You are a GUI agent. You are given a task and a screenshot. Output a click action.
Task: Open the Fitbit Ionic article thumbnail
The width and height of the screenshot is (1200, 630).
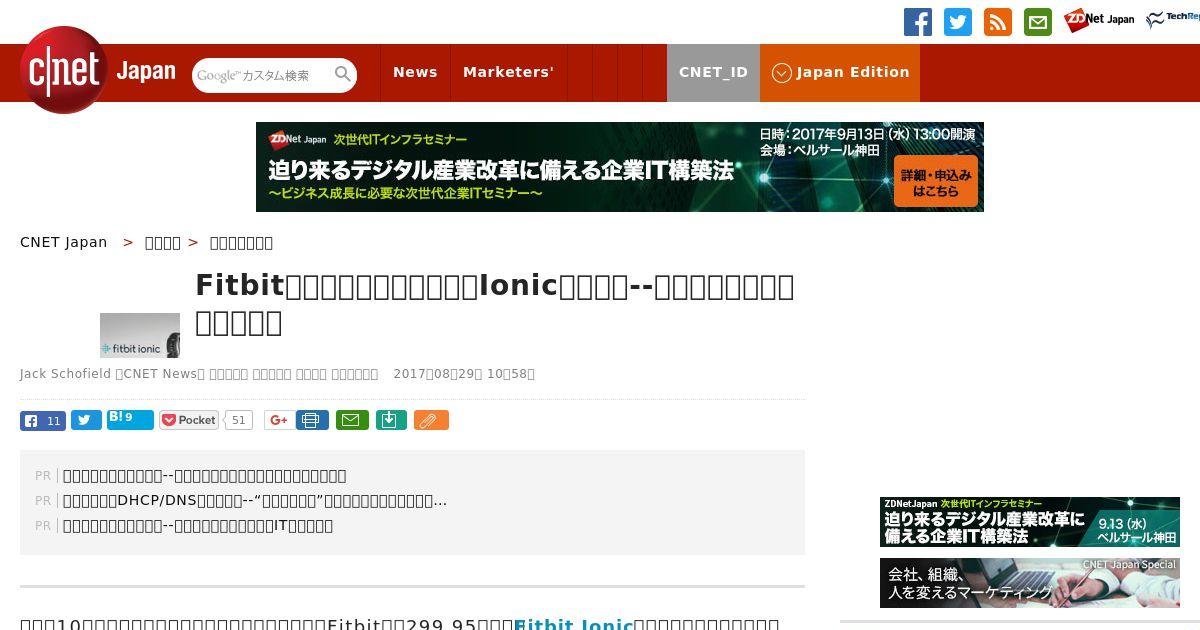coord(140,335)
